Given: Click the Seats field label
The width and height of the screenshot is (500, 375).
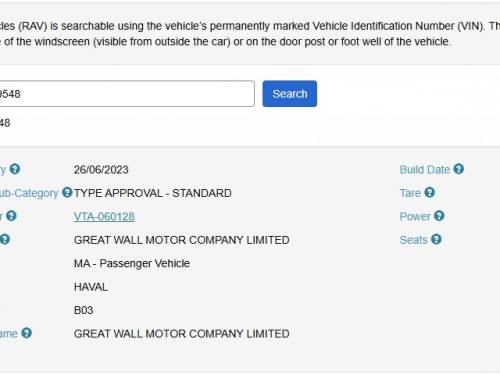Looking at the screenshot, I should pyautogui.click(x=414, y=240).
